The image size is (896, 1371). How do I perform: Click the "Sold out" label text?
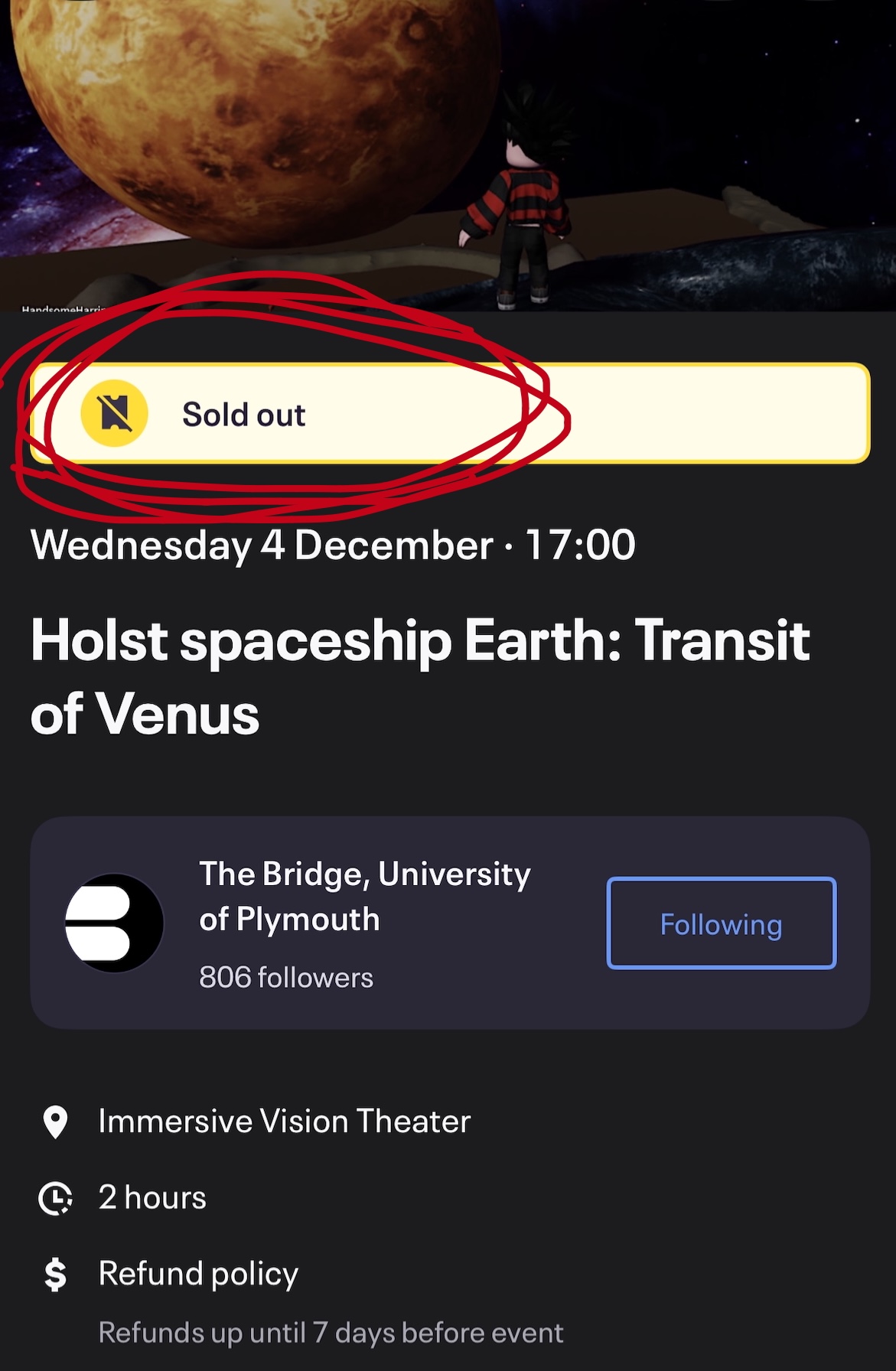pos(243,415)
